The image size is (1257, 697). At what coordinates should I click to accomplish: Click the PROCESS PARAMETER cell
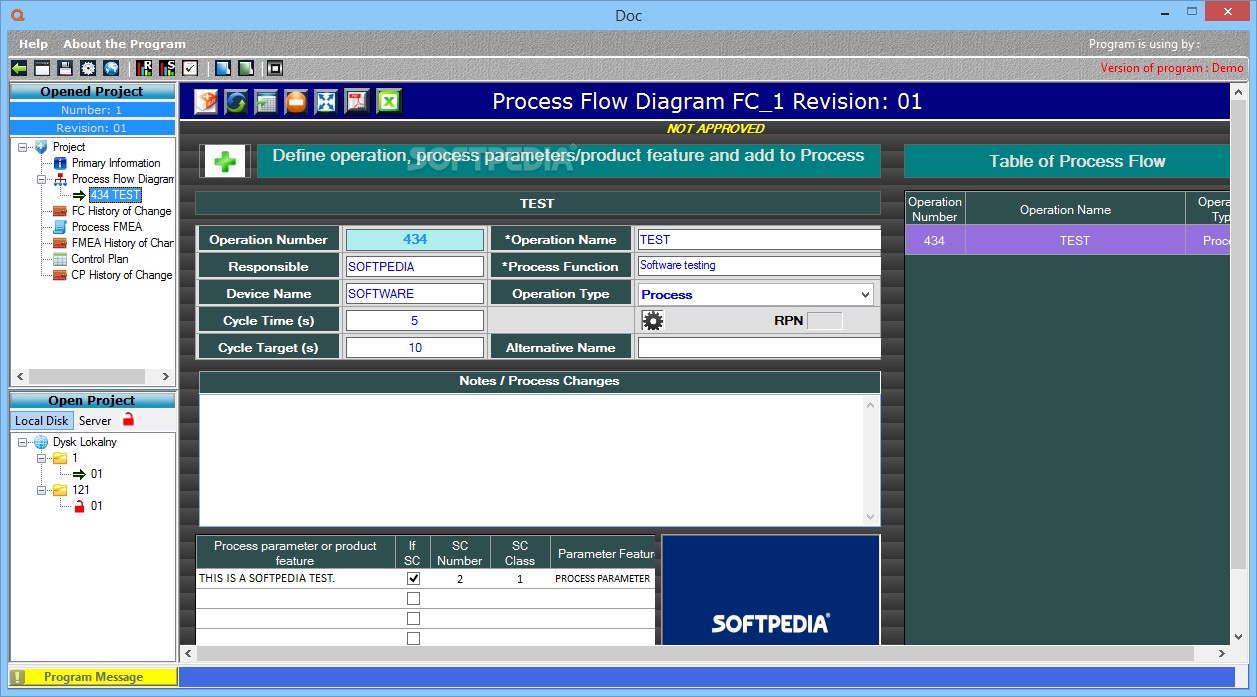pyautogui.click(x=603, y=578)
